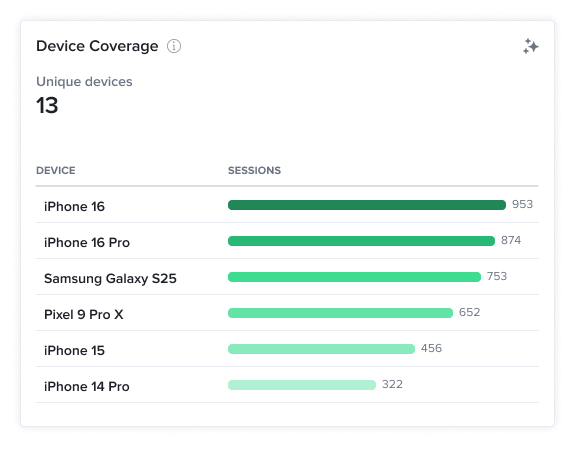Click the Device Coverage card title
This screenshot has width=575, height=471.
coord(97,46)
